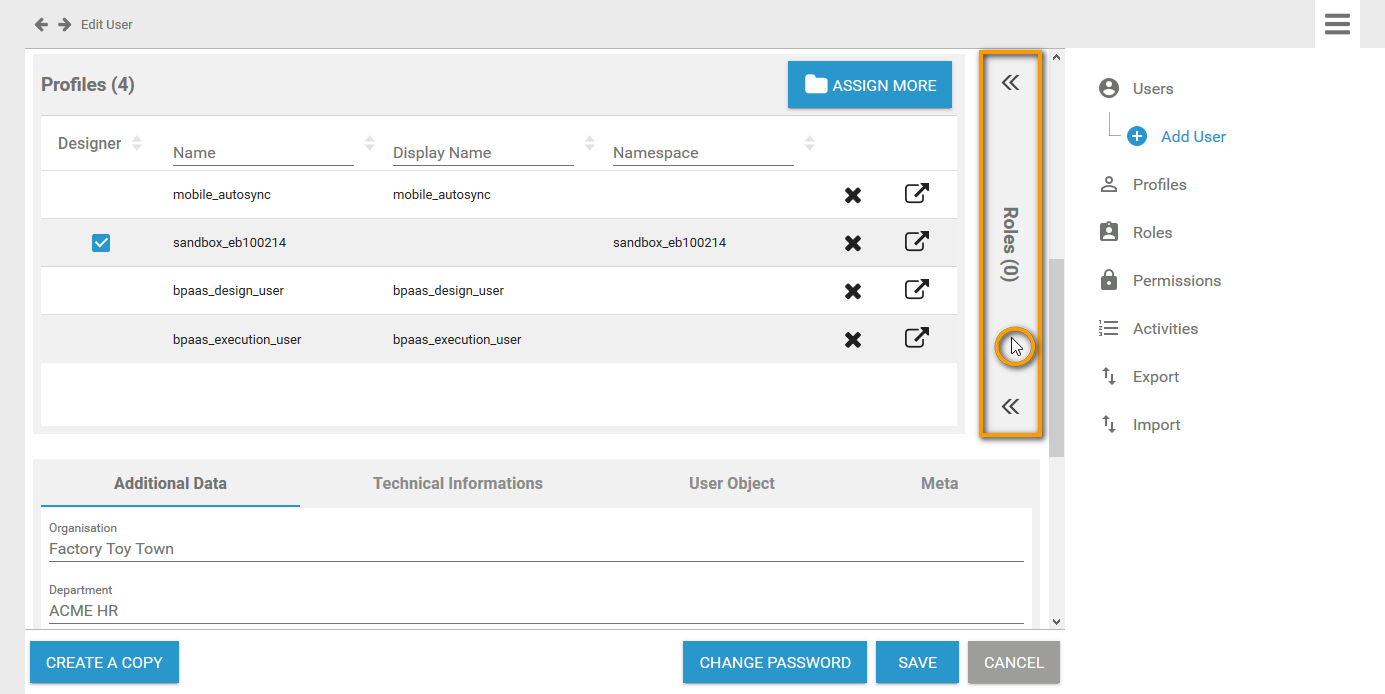Open bpaas_design_user profile in external view
This screenshot has height=694, width=1385.
coord(916,290)
